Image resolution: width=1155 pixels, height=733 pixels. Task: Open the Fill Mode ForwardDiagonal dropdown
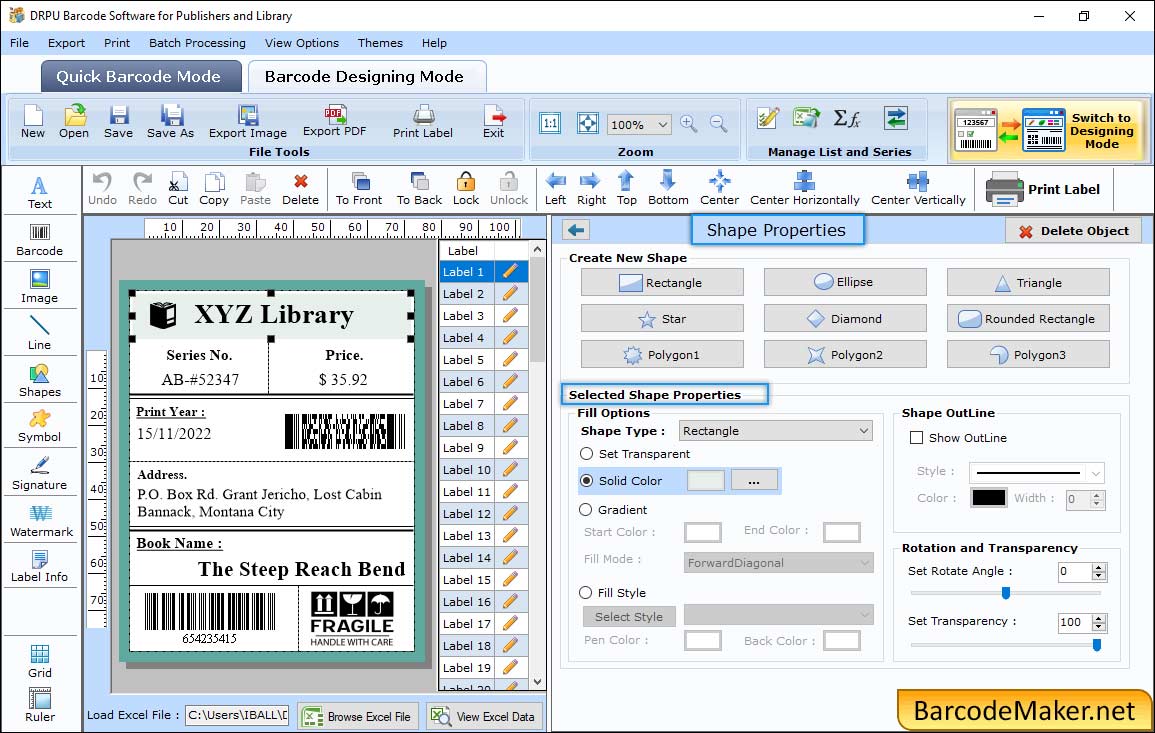(x=779, y=563)
